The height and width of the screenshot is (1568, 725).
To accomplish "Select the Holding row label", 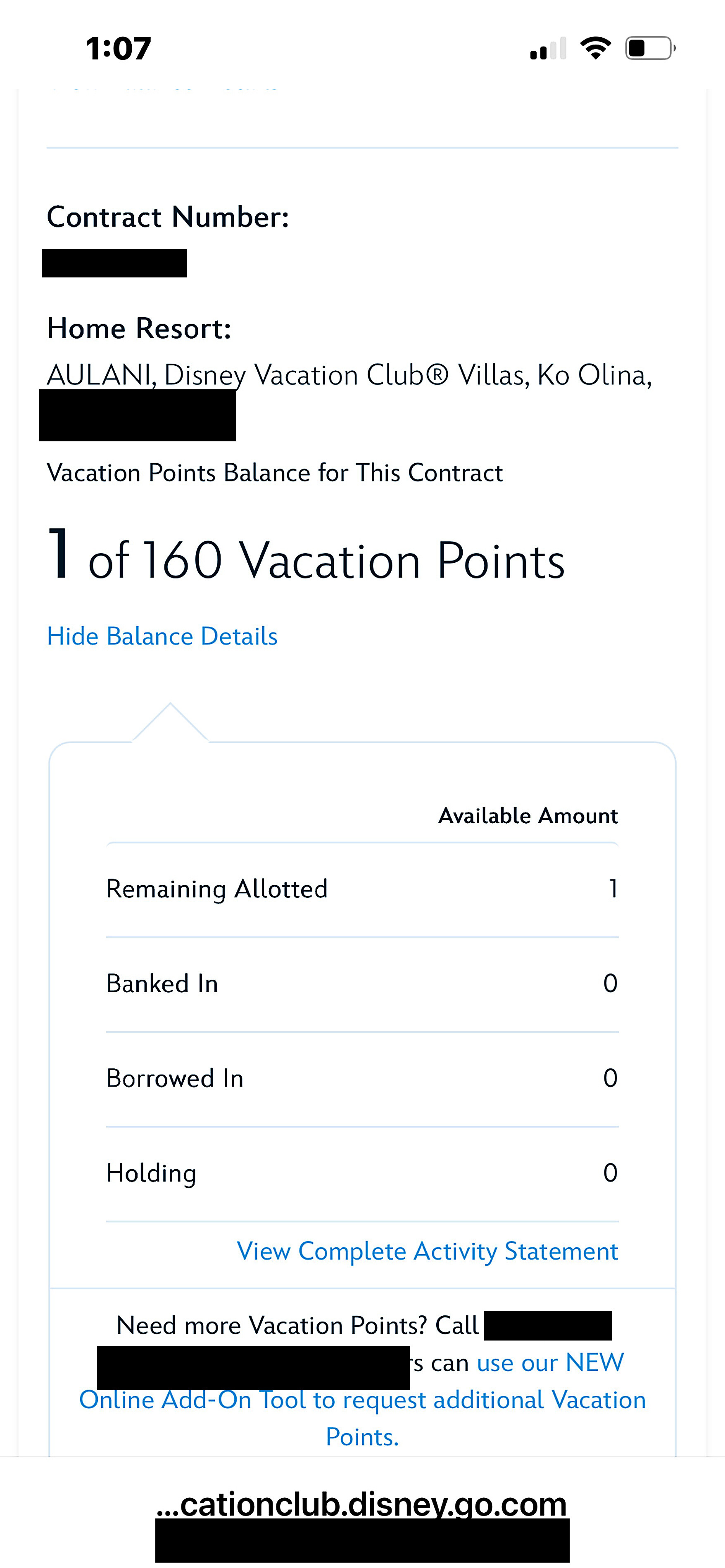I will 151,1173.
